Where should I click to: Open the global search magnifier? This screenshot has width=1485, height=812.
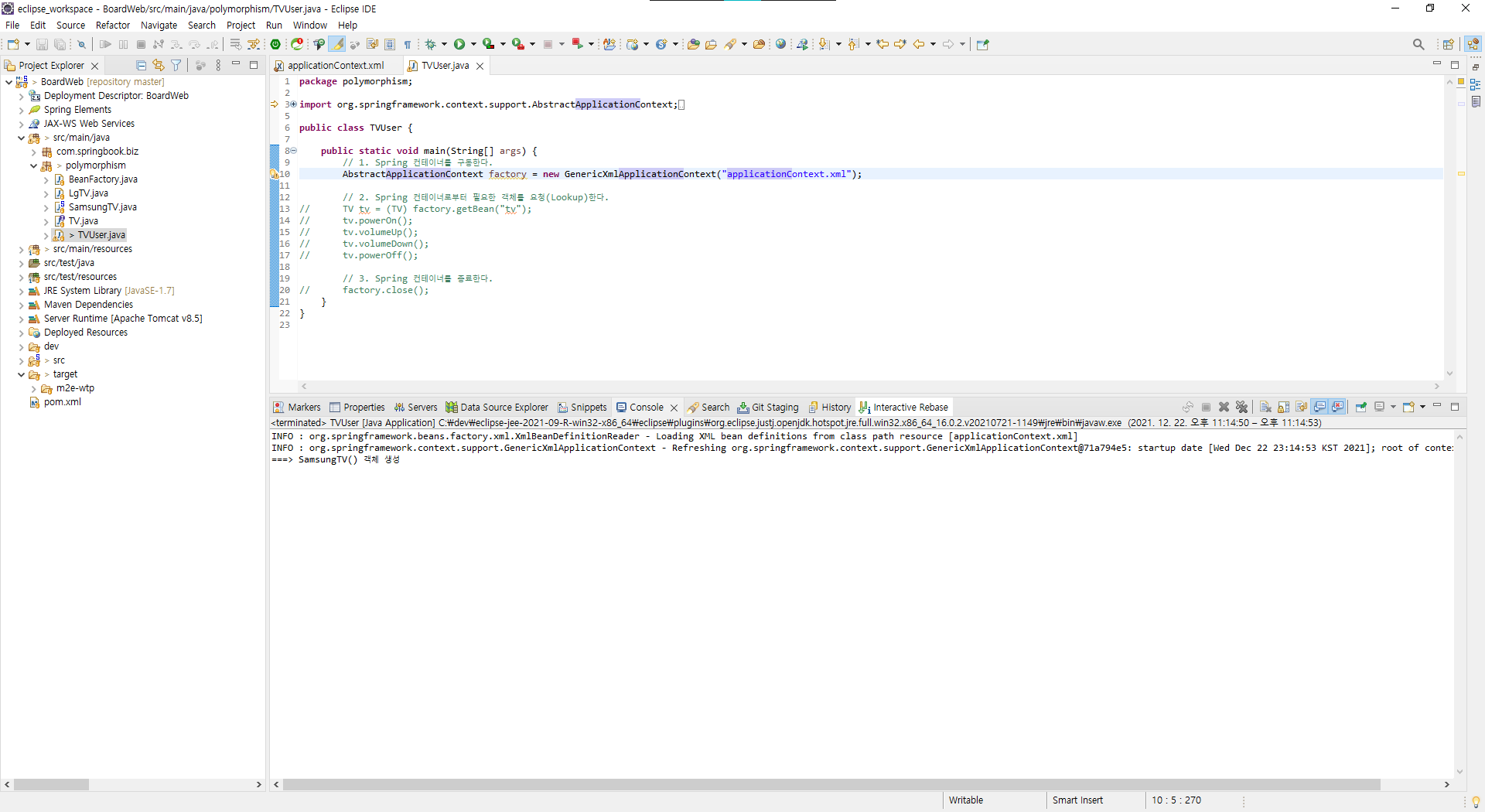tap(1418, 44)
